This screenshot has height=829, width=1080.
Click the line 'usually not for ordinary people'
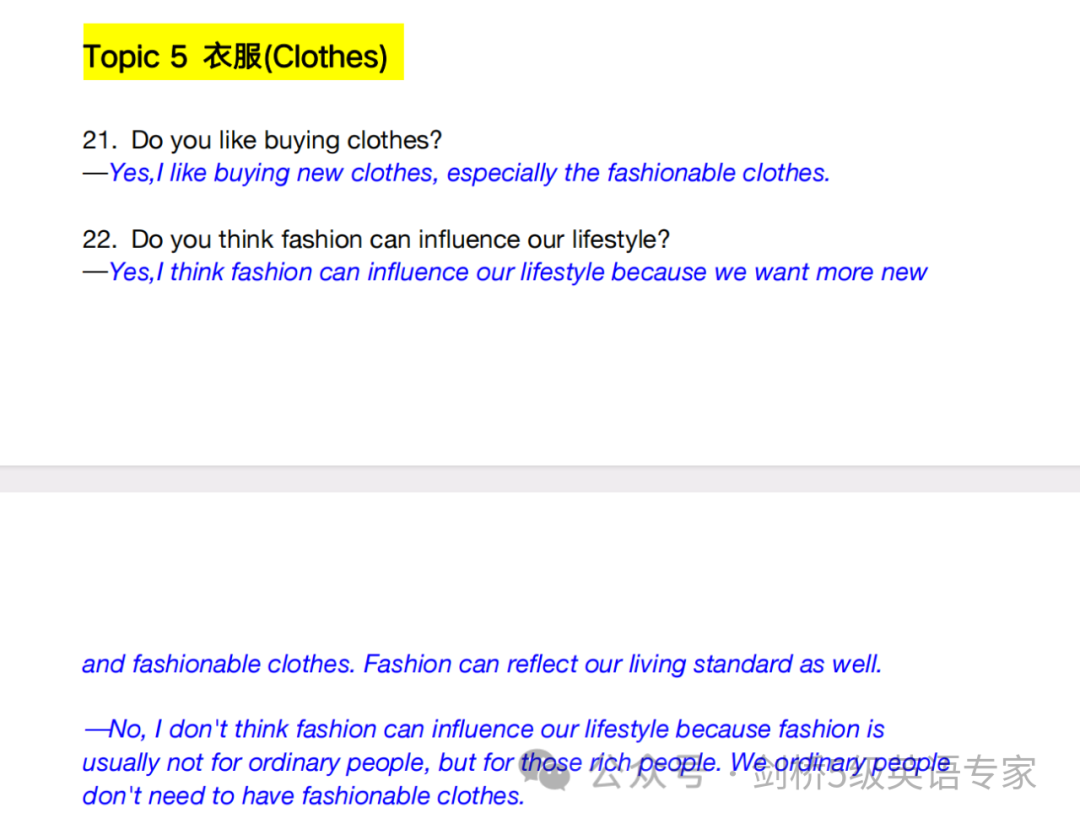click(517, 762)
